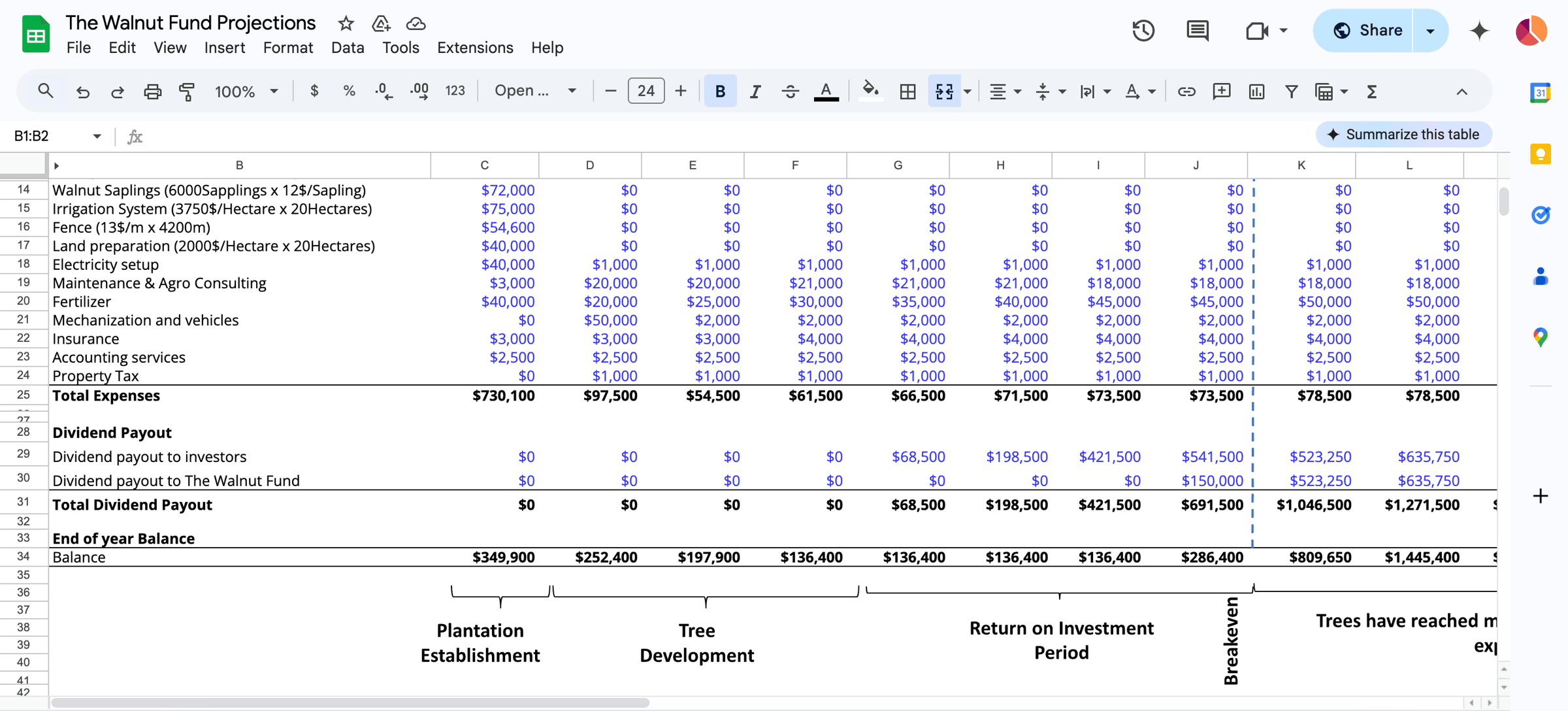Open horizontal align dropdown
The height and width of the screenshot is (711, 1568).
[1005, 91]
